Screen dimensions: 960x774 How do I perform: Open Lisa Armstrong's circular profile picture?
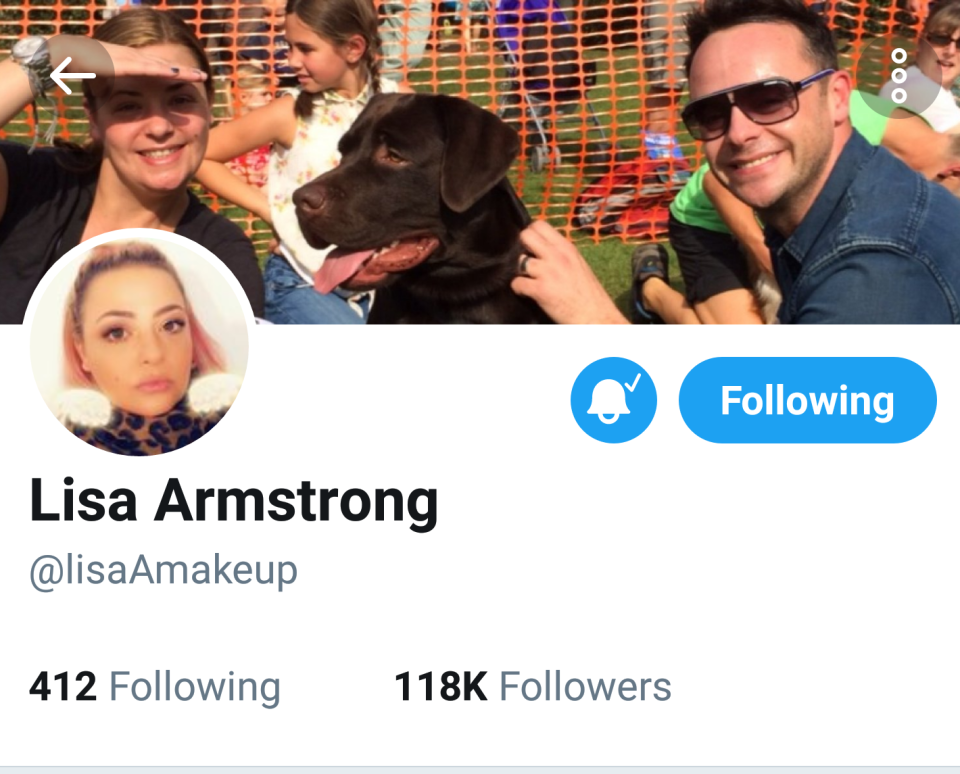tap(140, 342)
